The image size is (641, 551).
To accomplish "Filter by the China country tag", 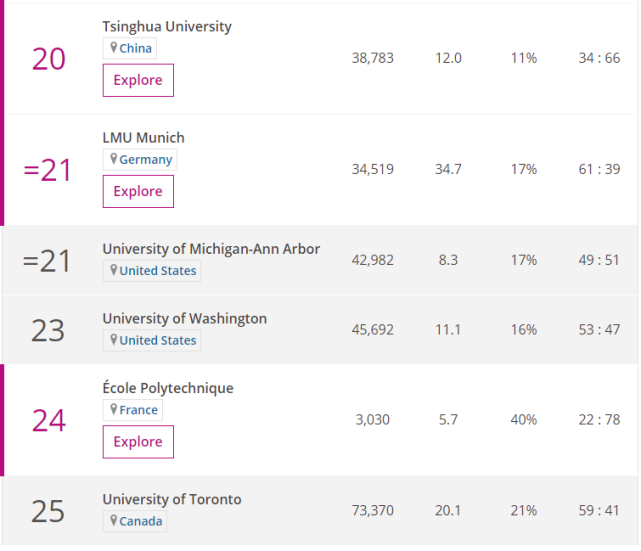I will [136, 49].
